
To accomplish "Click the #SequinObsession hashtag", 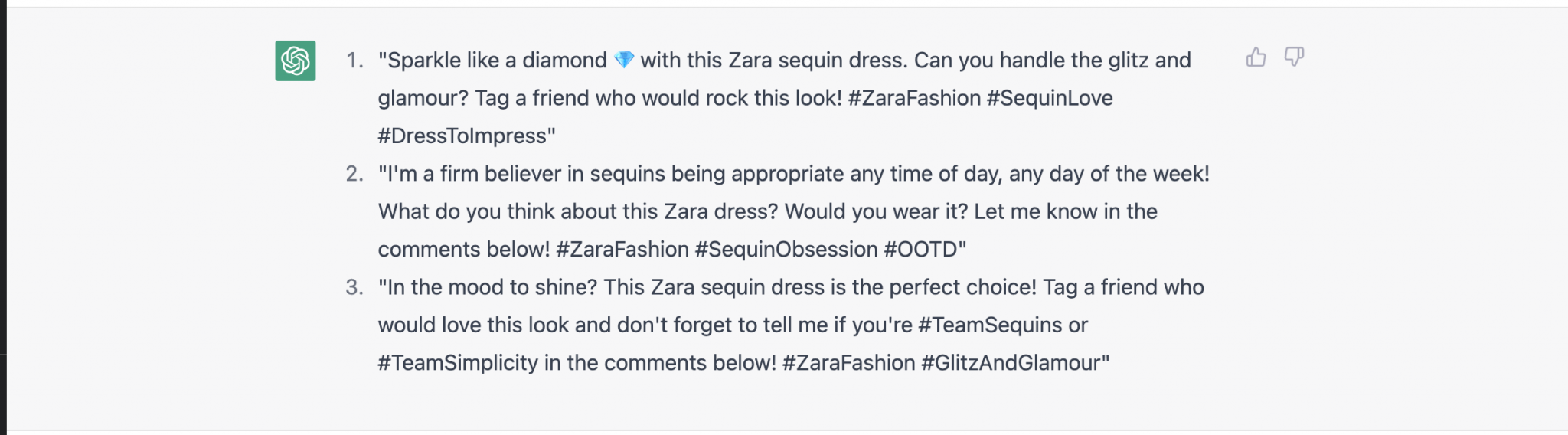I will click(x=786, y=250).
